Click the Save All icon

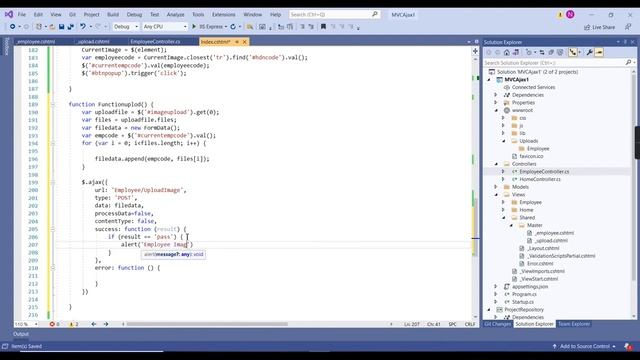tap(70, 27)
